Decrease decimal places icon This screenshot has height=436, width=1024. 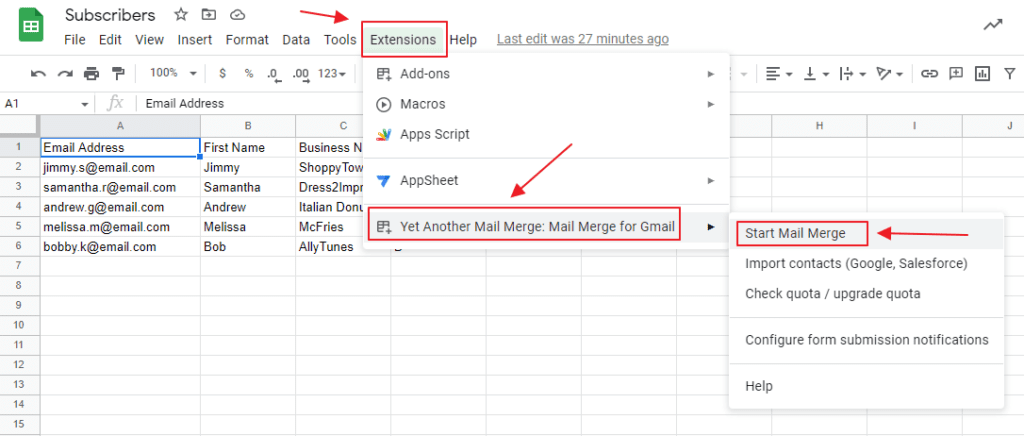click(x=274, y=74)
